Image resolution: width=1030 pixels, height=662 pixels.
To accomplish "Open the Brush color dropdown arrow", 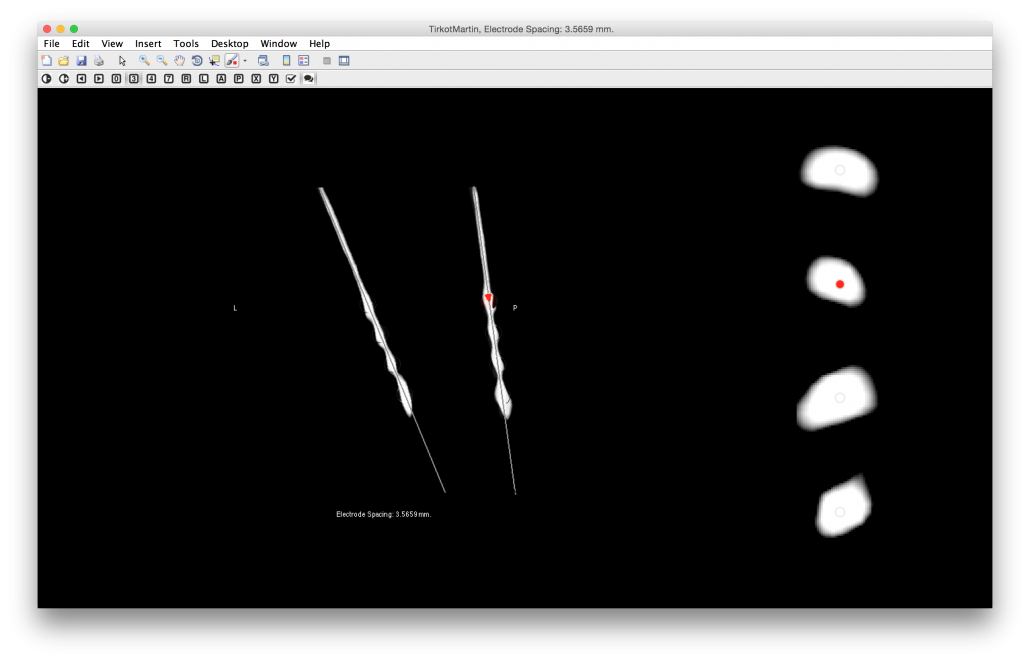I will pyautogui.click(x=245, y=60).
